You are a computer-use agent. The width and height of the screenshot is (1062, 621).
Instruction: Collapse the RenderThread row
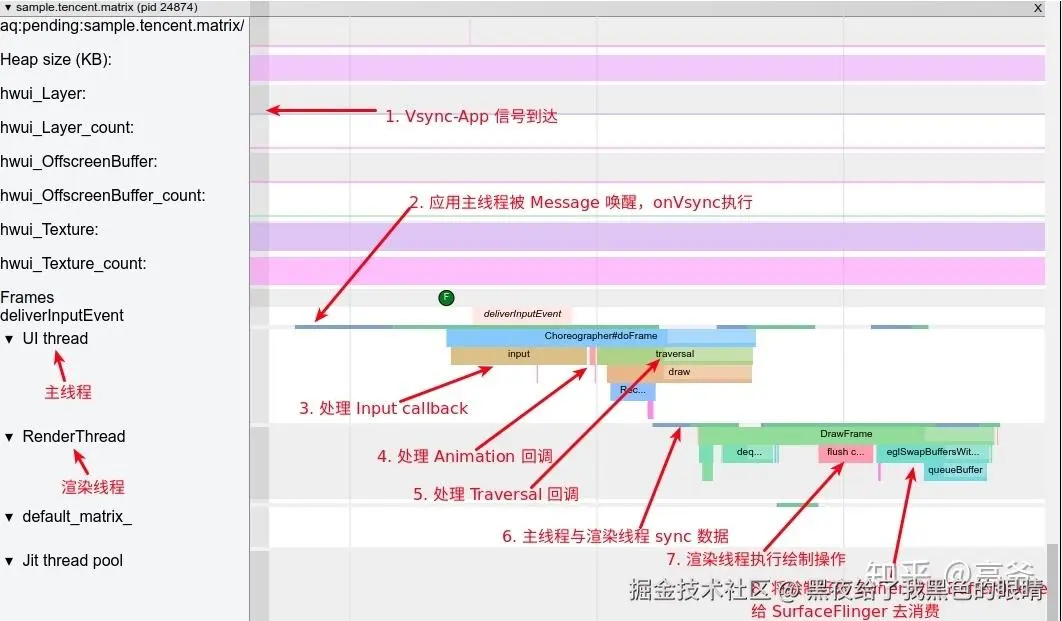coord(9,437)
